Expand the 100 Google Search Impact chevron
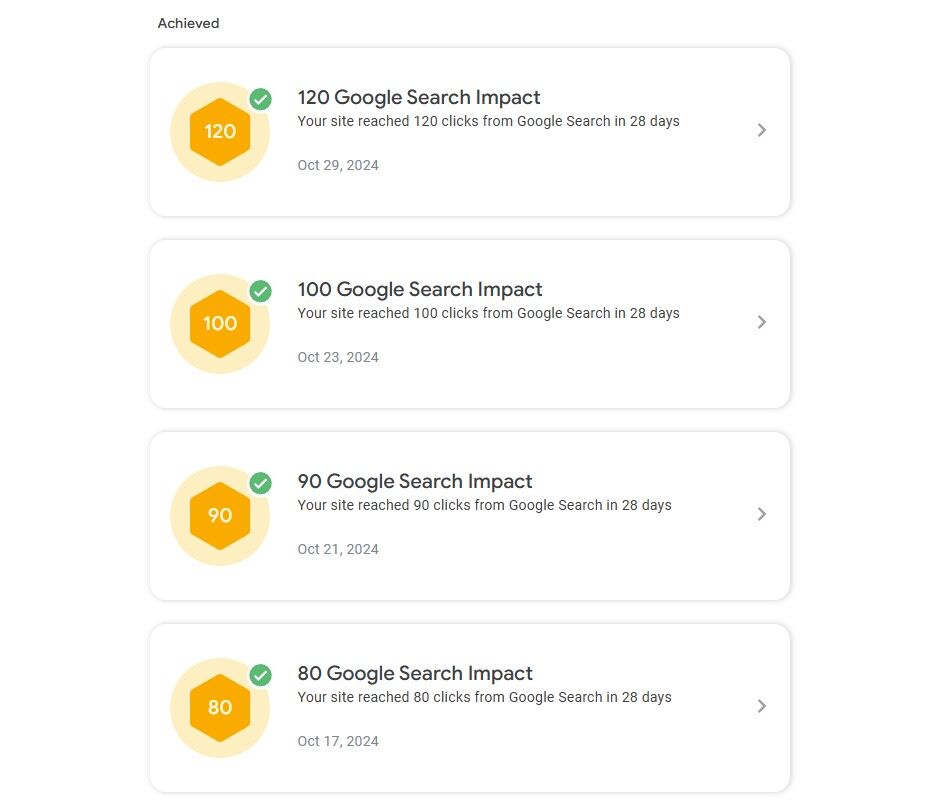926x806 pixels. pyautogui.click(x=762, y=322)
